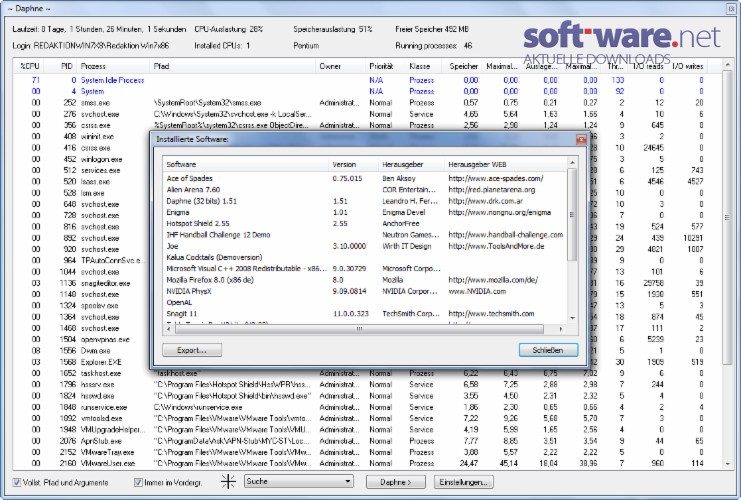Click http://www.ace-spades.com/ URL text
The height and width of the screenshot is (500, 741).
[496, 178]
